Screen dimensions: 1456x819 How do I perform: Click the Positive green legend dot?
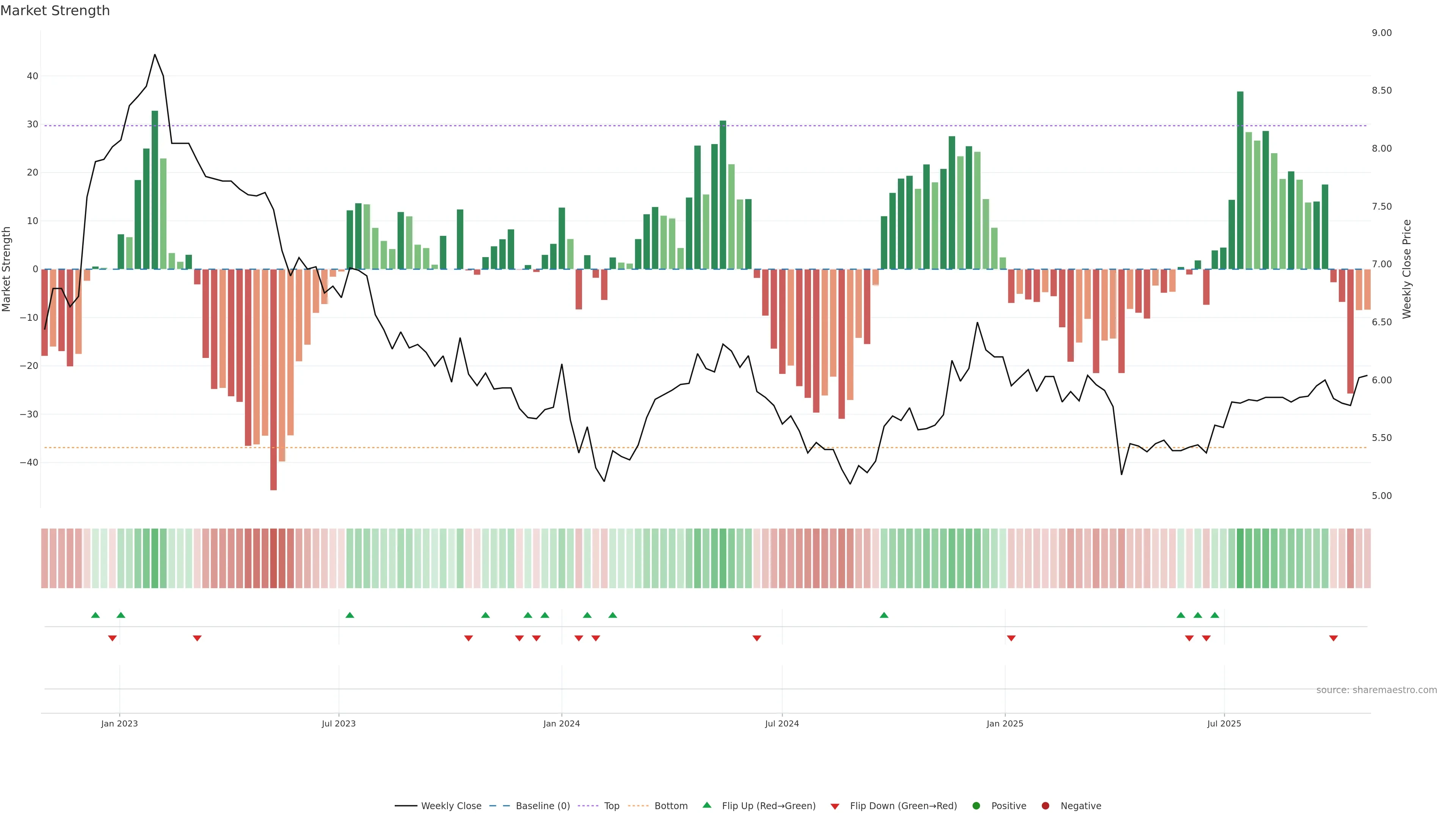976,806
